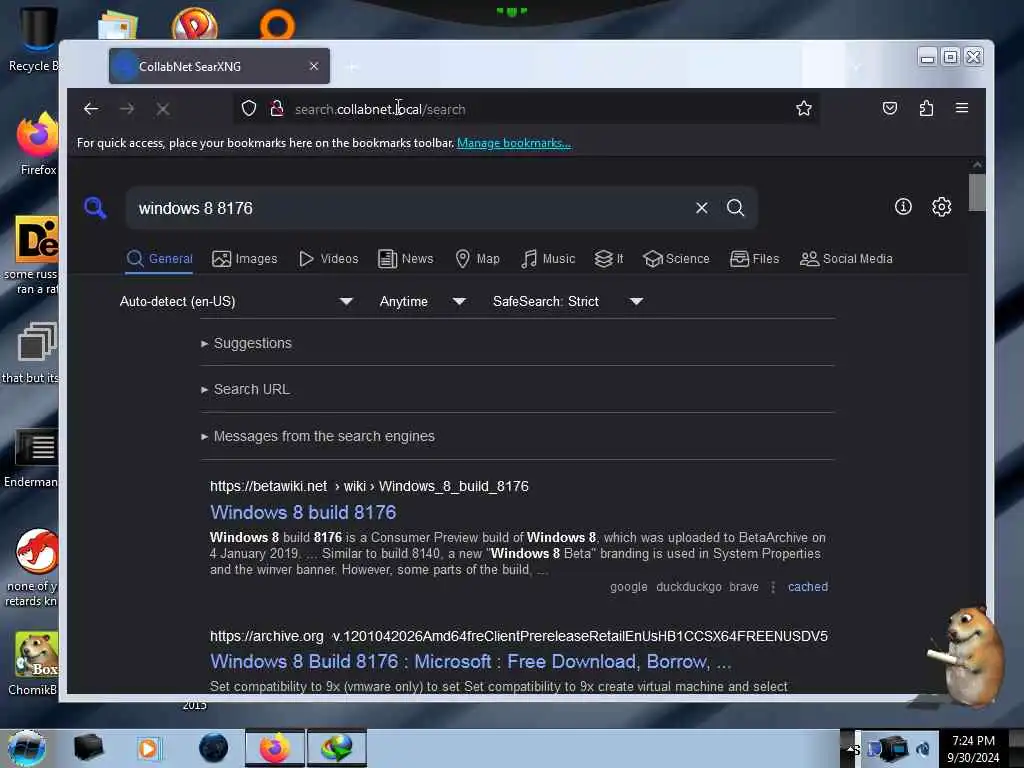Clear the search query with the X icon
Image resolution: width=1024 pixels, height=768 pixels.
pos(701,208)
